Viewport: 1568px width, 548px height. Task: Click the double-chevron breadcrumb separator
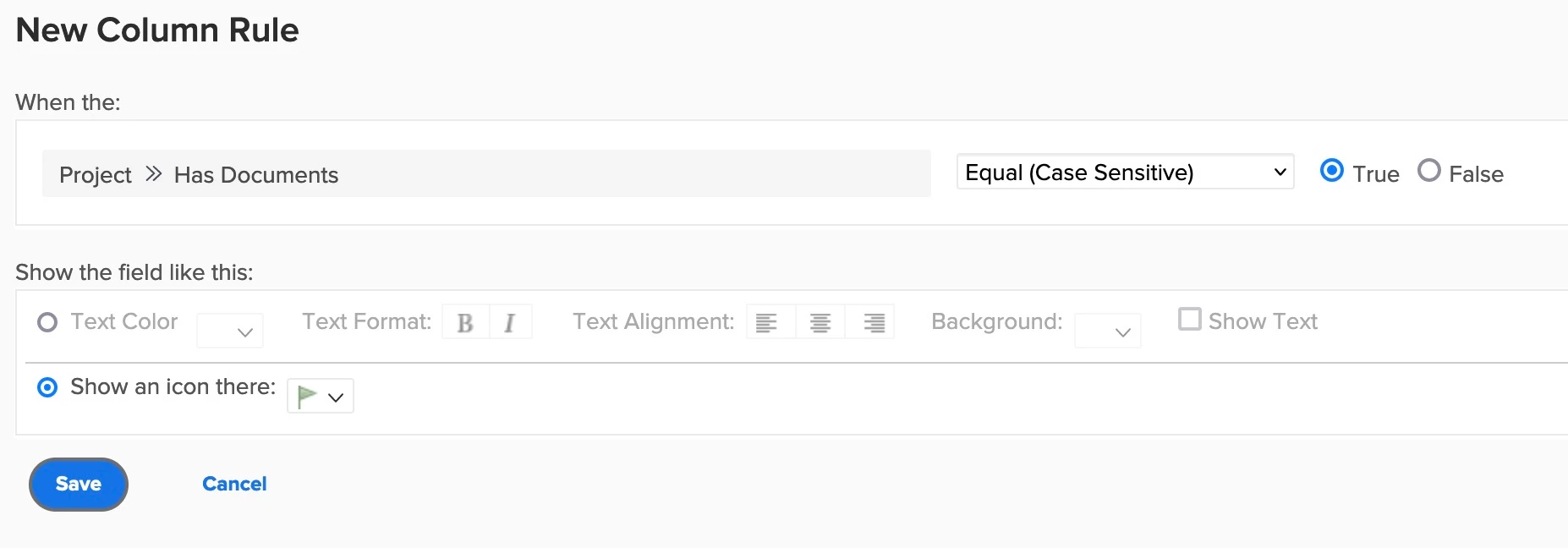pos(153,174)
